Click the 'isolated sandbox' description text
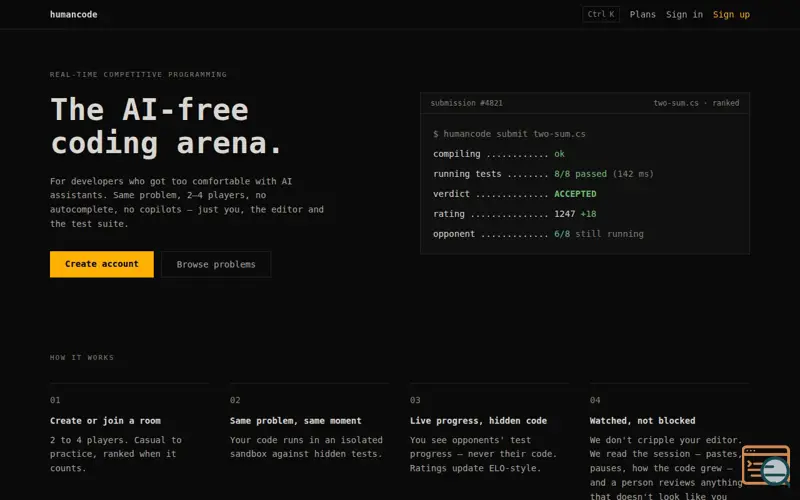Viewport: 800px width, 500px height. [x=306, y=447]
